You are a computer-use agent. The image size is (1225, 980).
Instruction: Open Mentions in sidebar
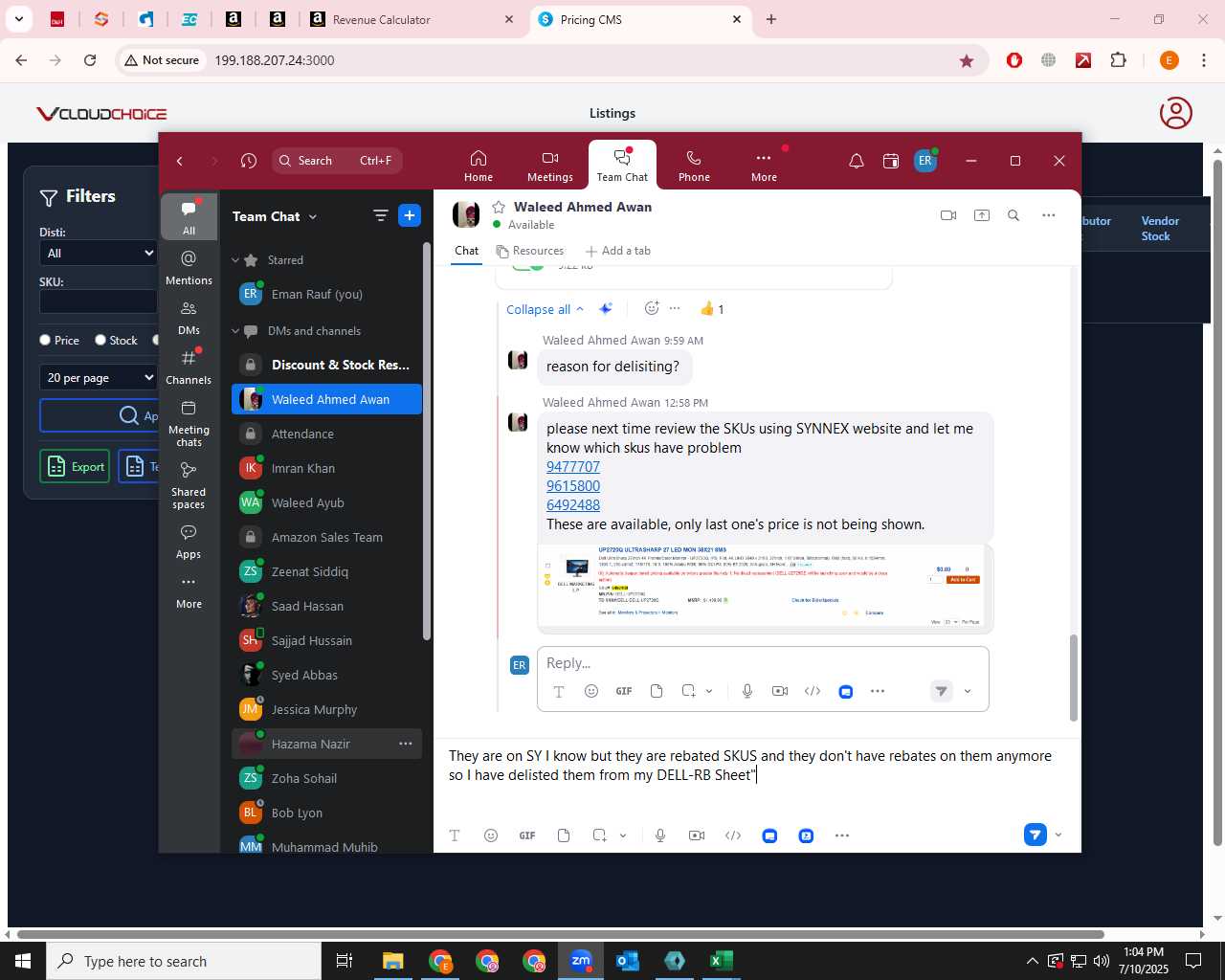189,267
